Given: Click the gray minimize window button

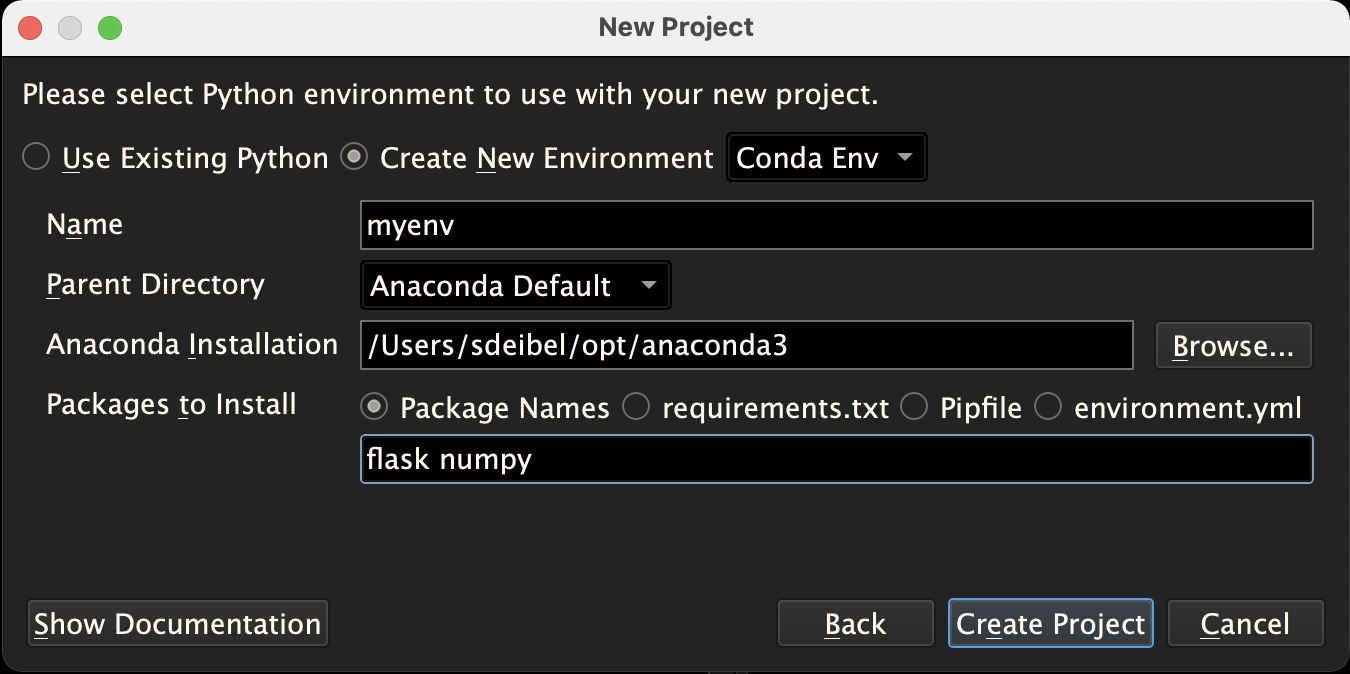Looking at the screenshot, I should pos(70,28).
